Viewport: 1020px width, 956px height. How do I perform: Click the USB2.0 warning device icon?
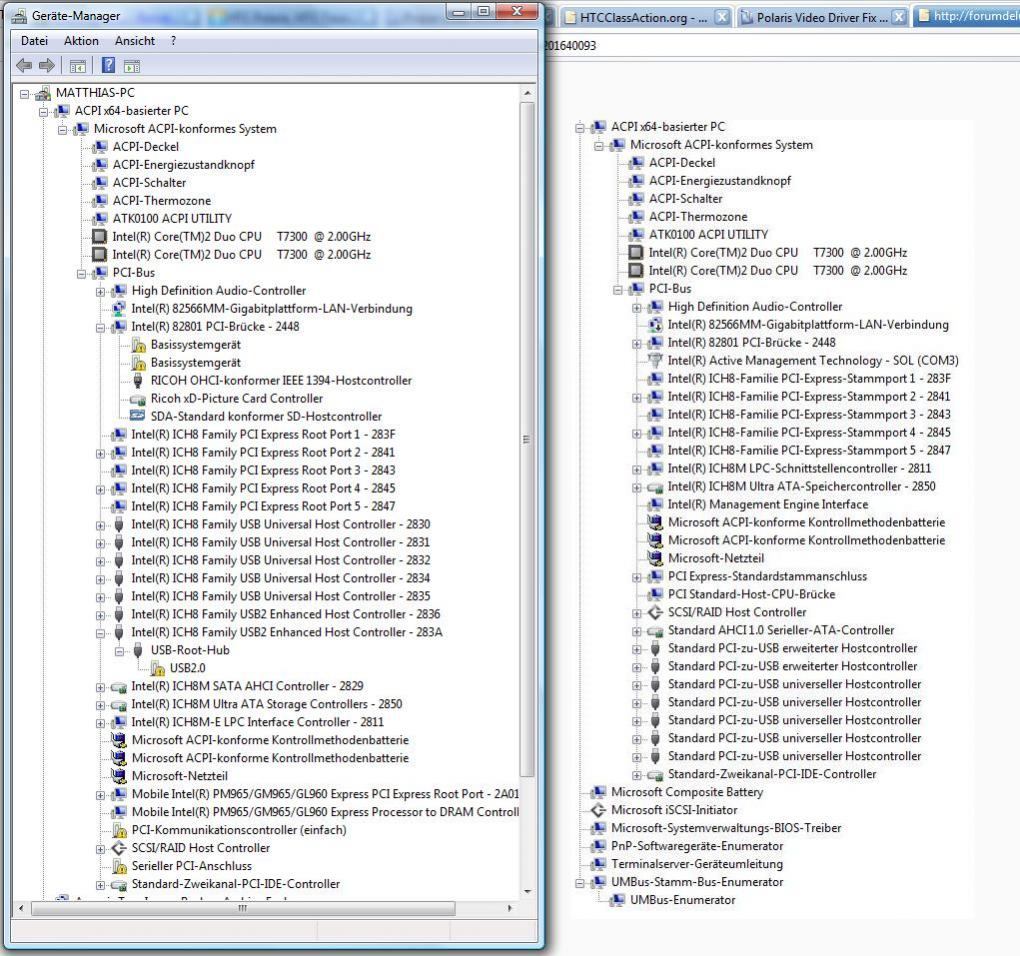157,668
